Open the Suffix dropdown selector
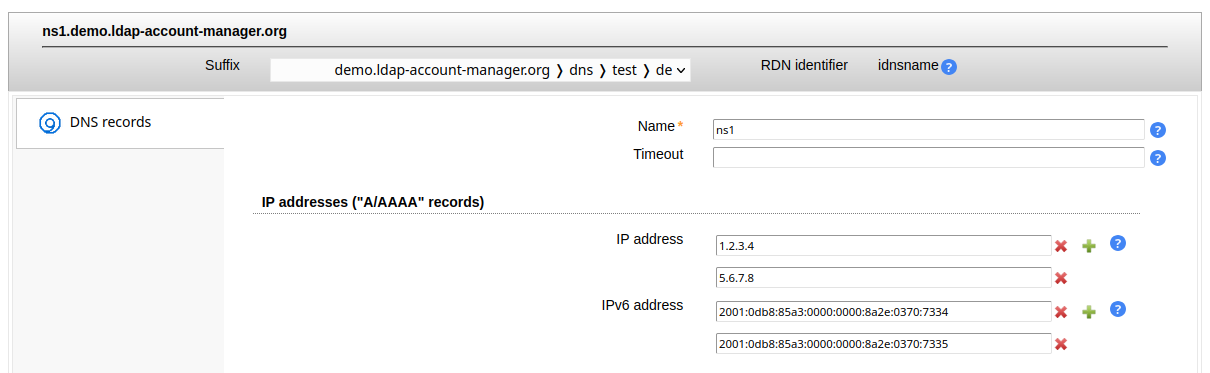This screenshot has width=1210, height=373. pos(480,70)
